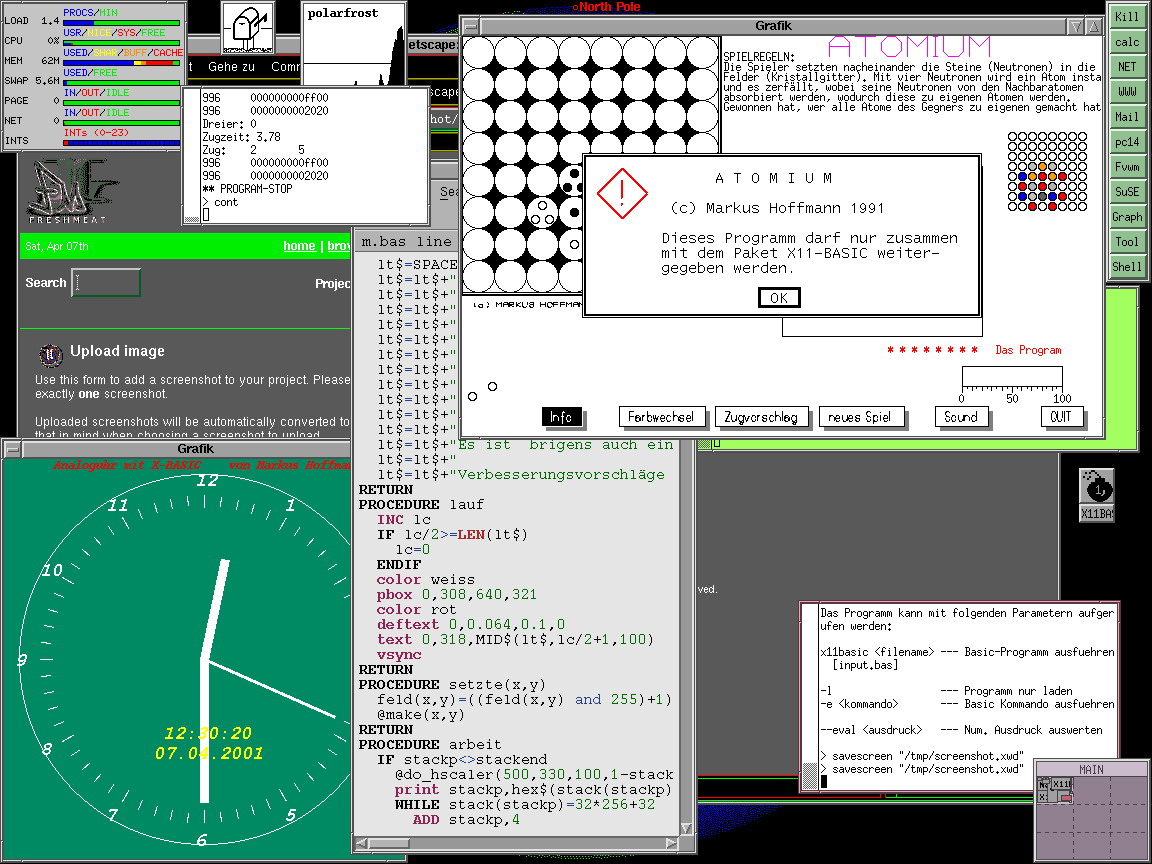Click the Atomium volume scale from 0 to 100
Screen dimensions: 1152x864
pyautogui.click(x=1012, y=385)
